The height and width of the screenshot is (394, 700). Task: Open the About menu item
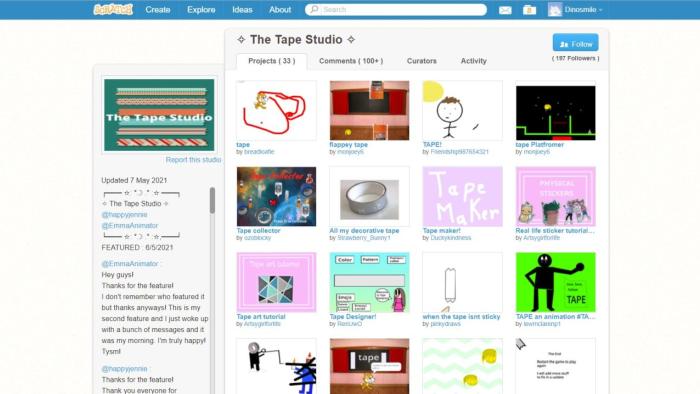click(x=280, y=9)
